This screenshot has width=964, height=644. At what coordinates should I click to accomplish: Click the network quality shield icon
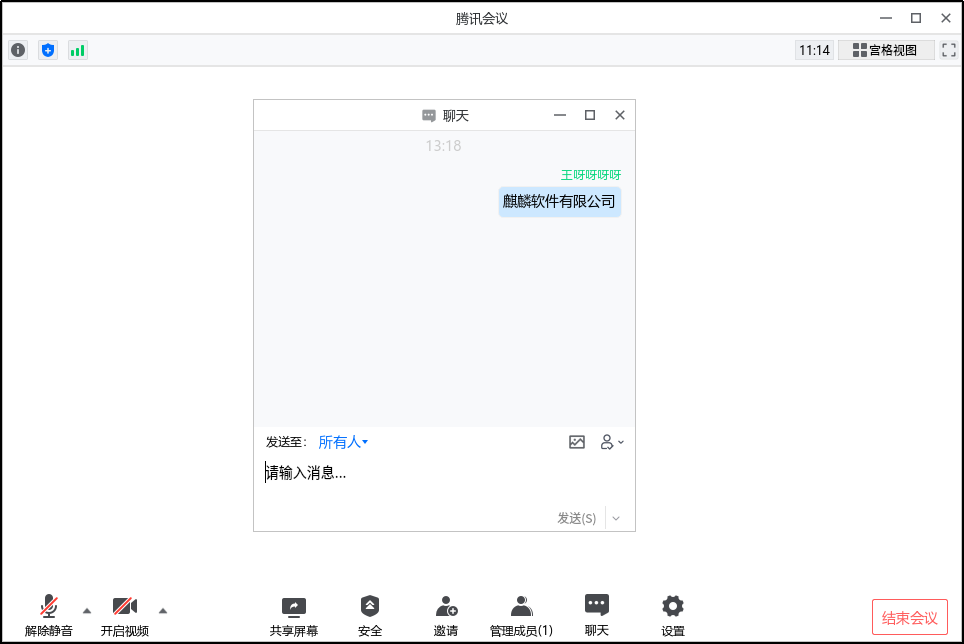(48, 49)
